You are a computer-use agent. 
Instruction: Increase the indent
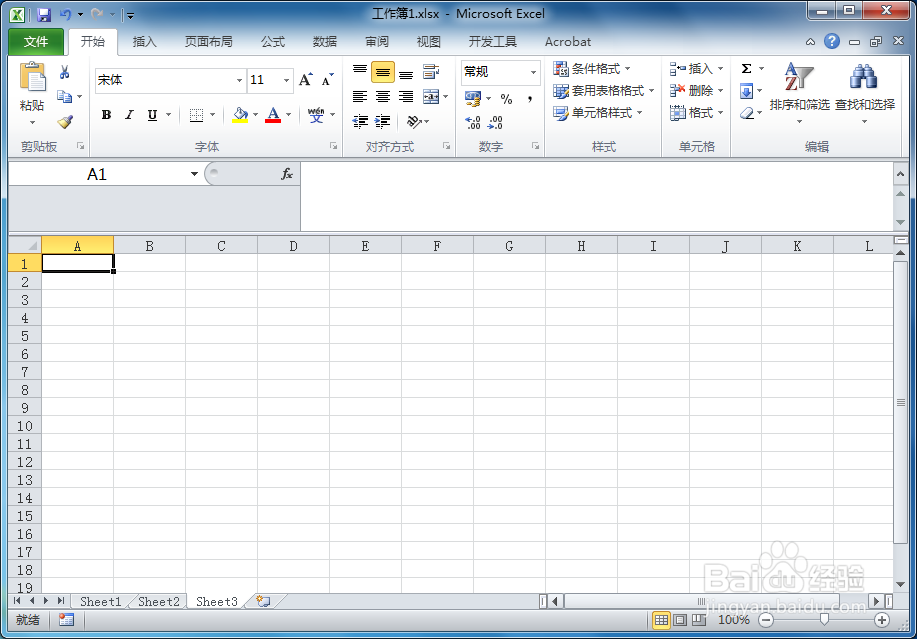tap(382, 121)
